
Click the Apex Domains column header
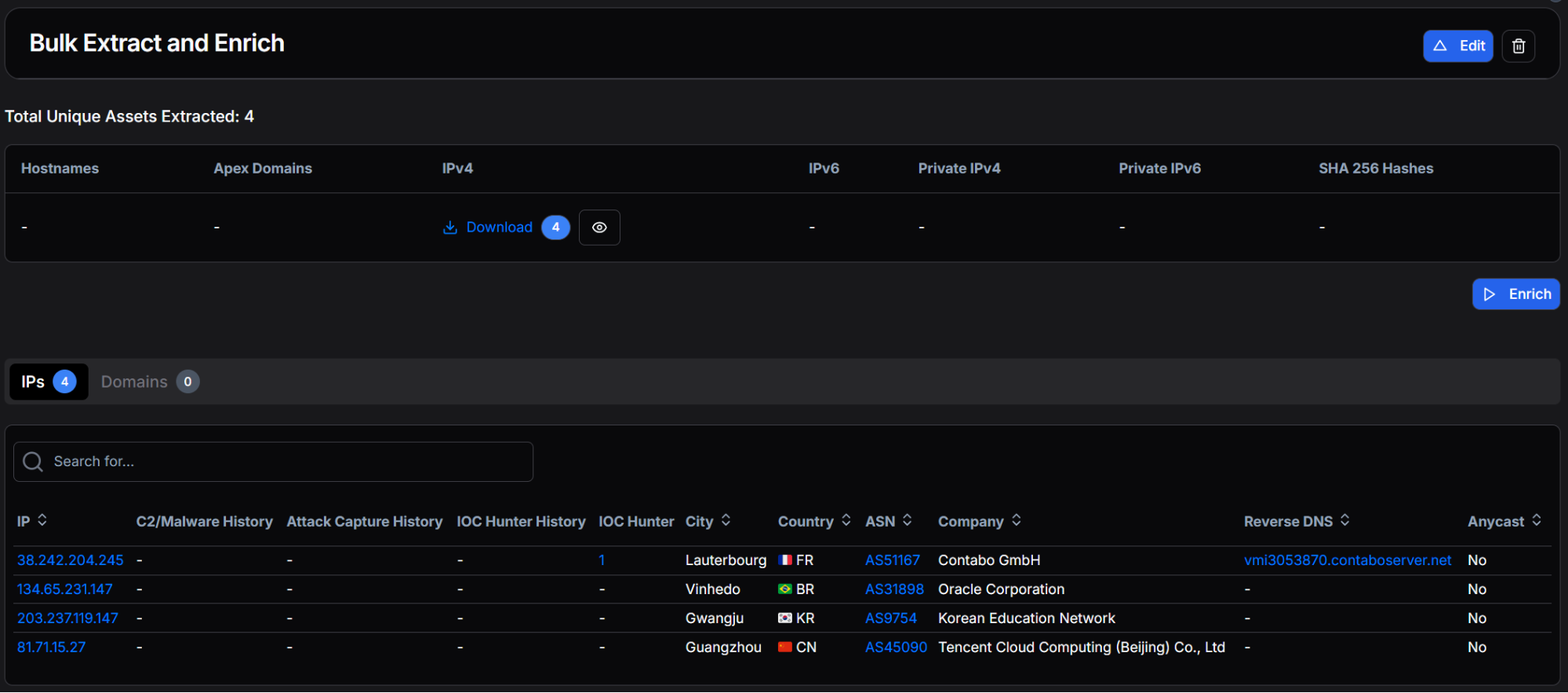click(x=263, y=169)
